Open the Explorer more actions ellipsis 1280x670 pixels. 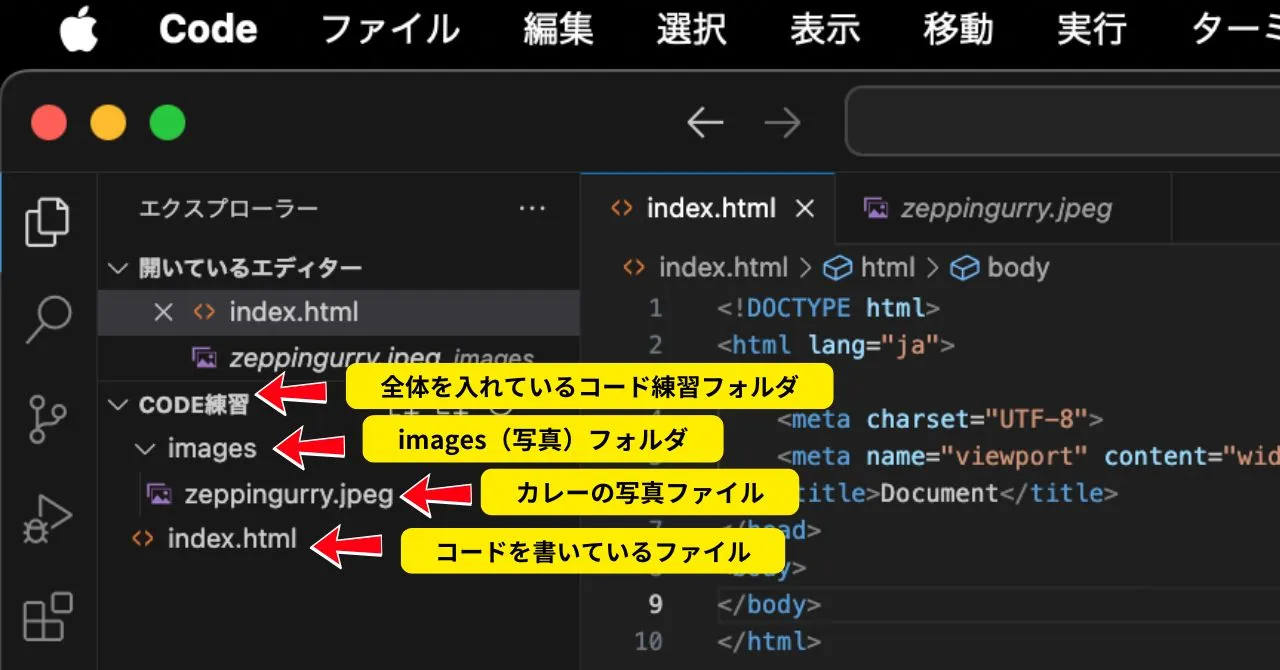click(x=533, y=209)
